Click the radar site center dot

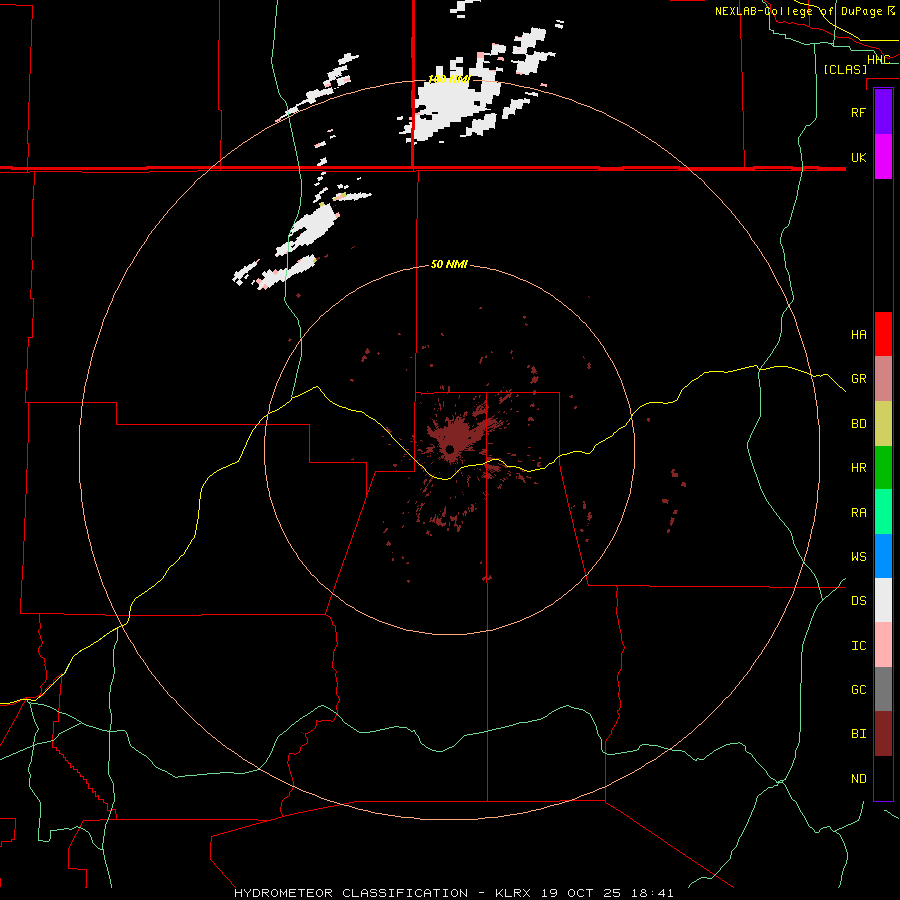click(450, 449)
